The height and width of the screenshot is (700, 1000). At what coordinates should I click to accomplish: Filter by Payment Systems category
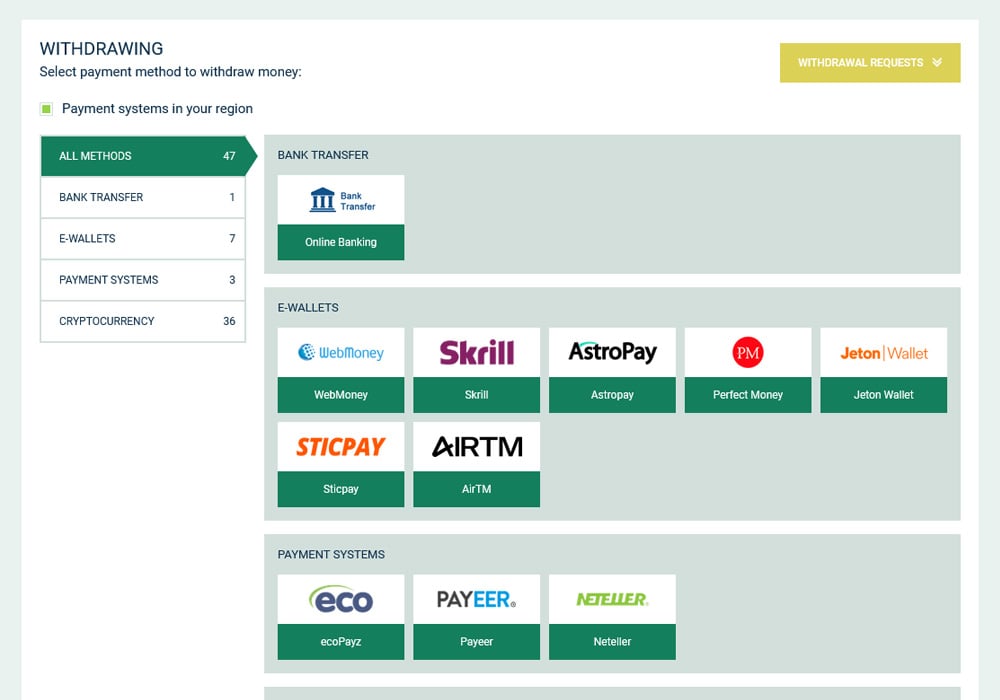coord(143,280)
